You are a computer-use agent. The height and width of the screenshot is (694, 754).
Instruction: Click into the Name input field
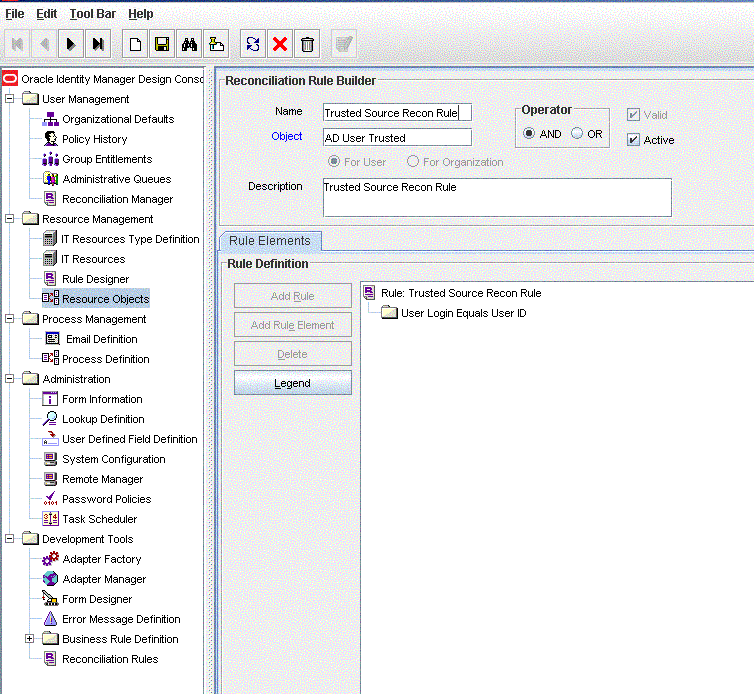click(x=397, y=113)
